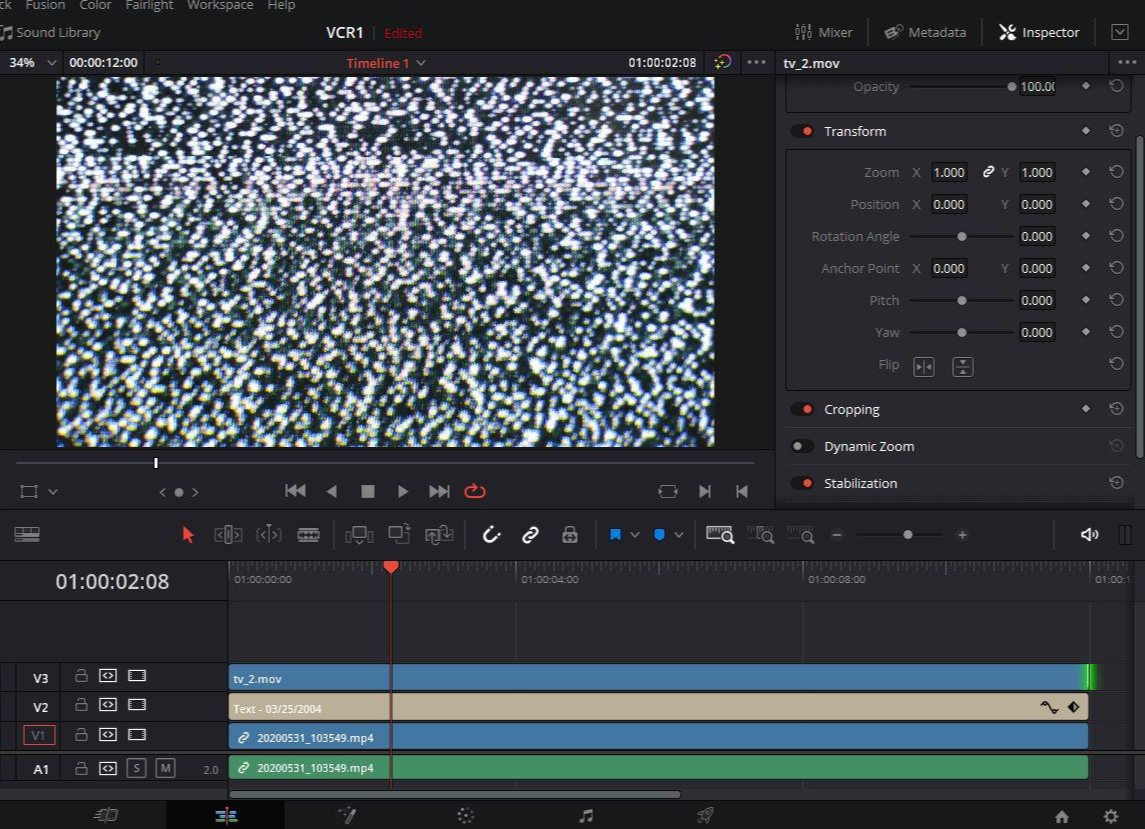This screenshot has width=1145, height=829.
Task: Expand the panel button right of Inspector
Action: pyautogui.click(x=1119, y=32)
